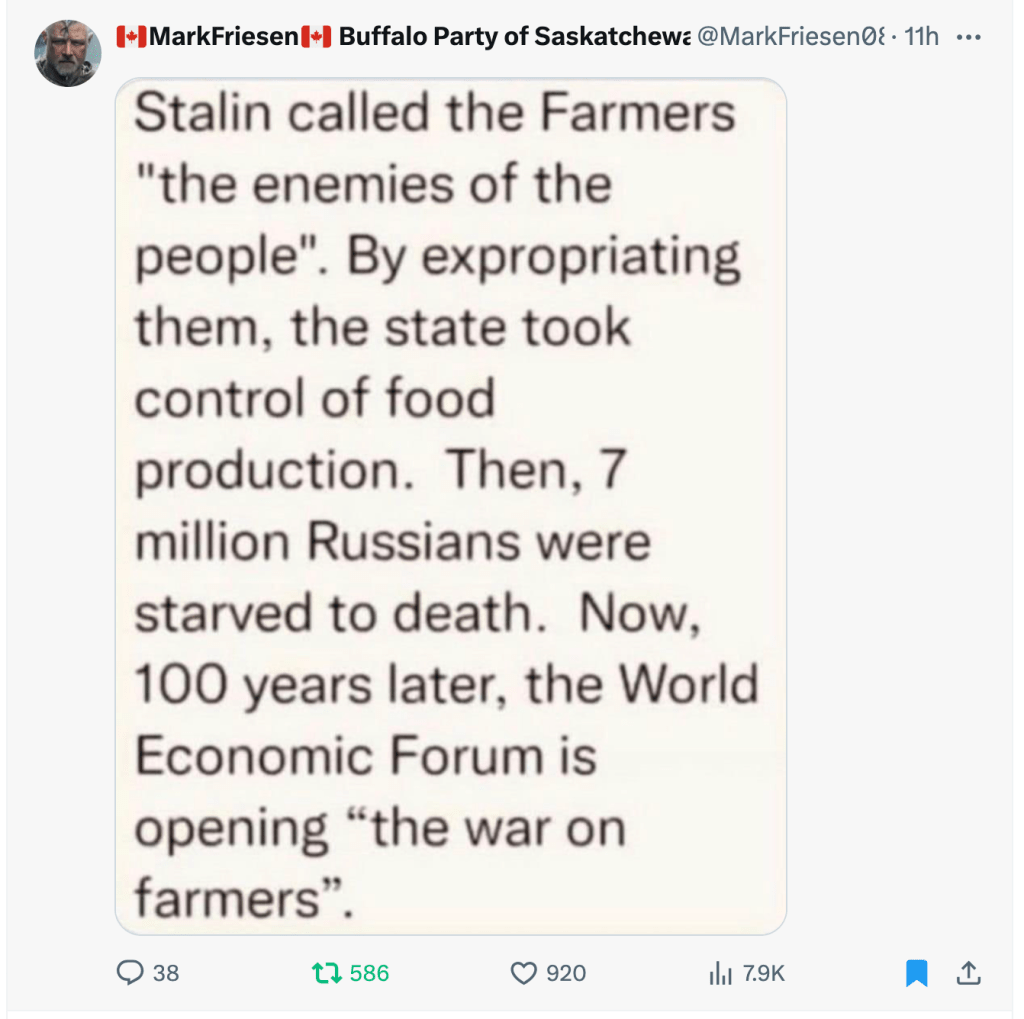Click the 586 retweet count
The height and width of the screenshot is (1019, 1024).
369,972
